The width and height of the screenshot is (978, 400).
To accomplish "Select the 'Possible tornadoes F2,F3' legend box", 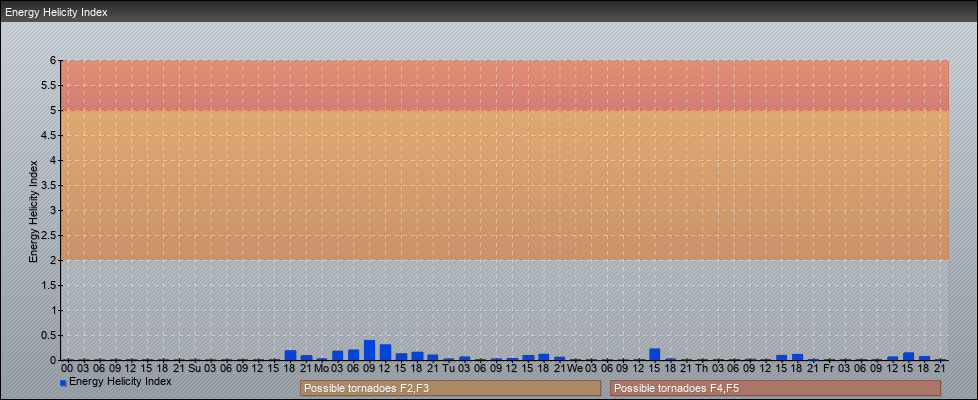I will point(450,388).
